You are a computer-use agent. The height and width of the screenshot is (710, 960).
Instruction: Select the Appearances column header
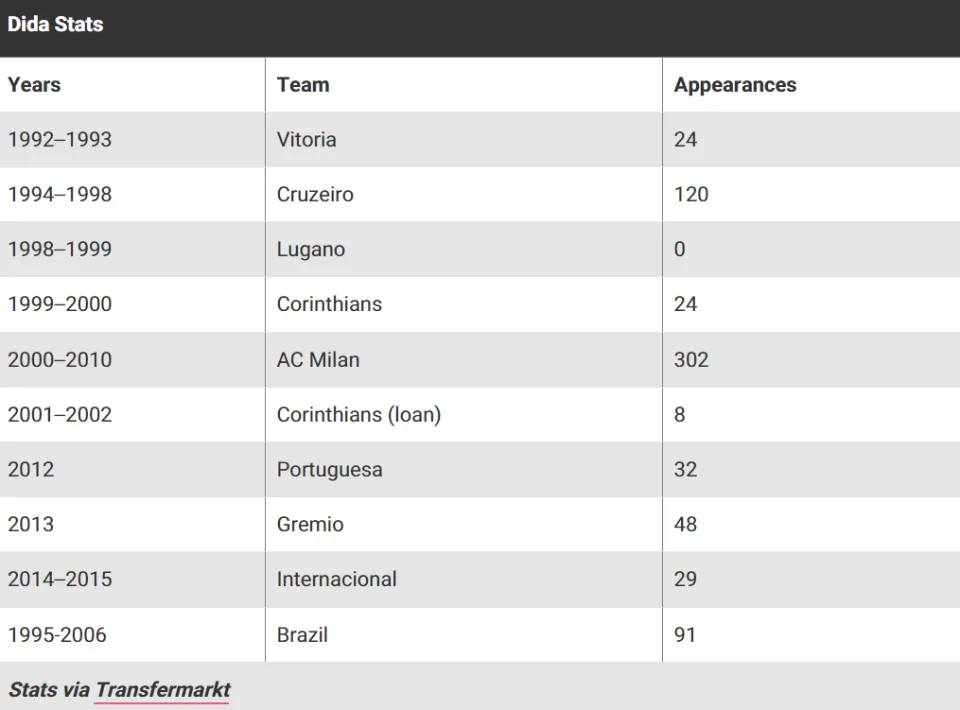(x=735, y=84)
